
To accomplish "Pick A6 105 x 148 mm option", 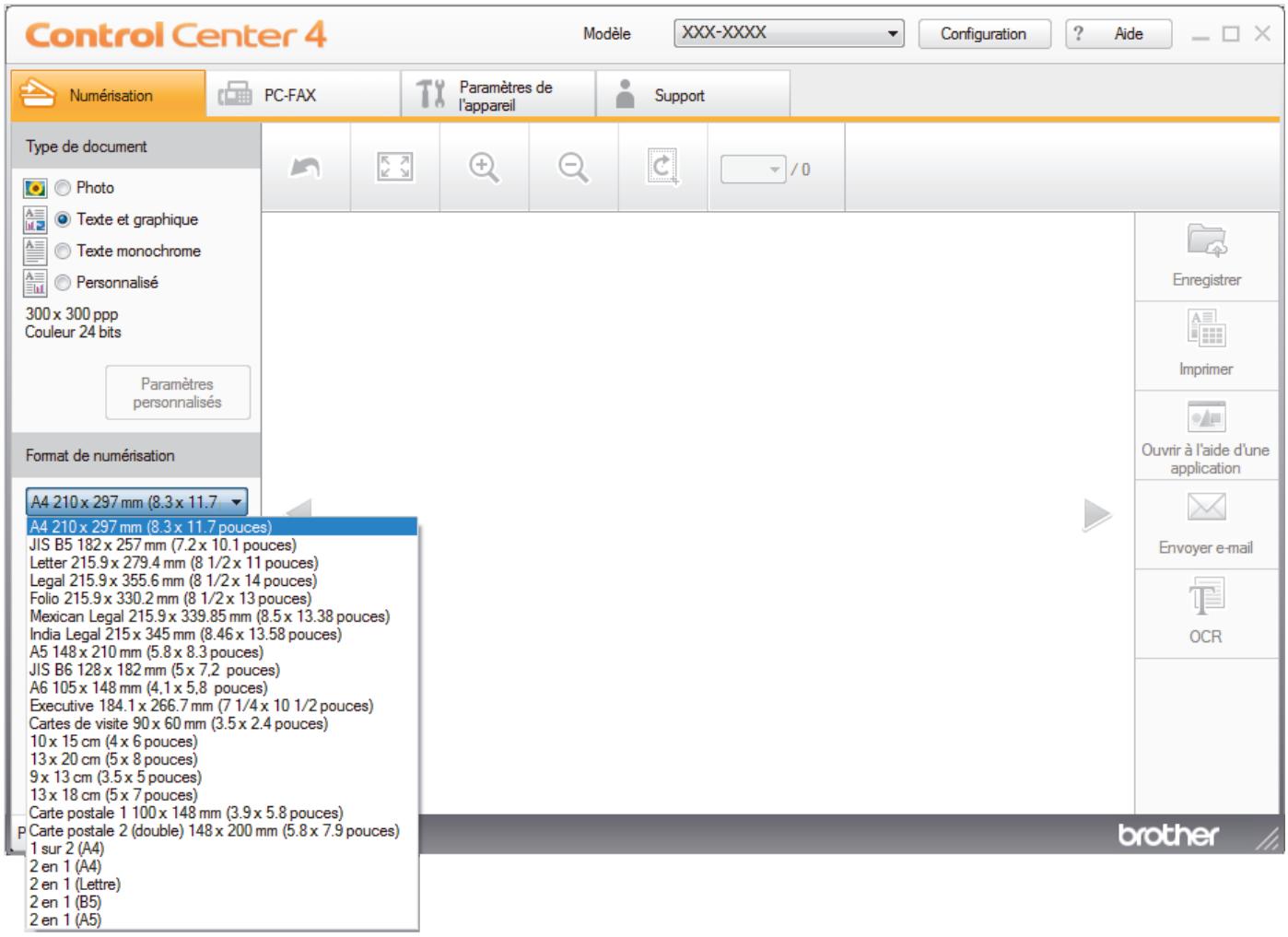I will pos(222,687).
